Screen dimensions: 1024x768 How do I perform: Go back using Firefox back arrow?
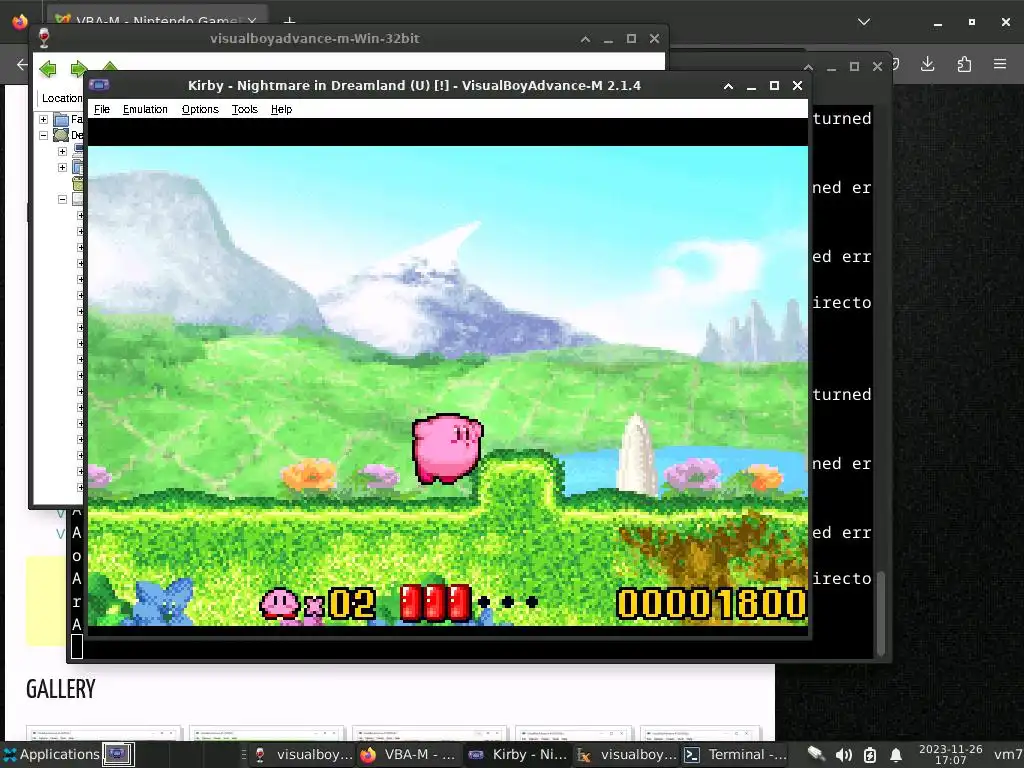(x=22, y=64)
